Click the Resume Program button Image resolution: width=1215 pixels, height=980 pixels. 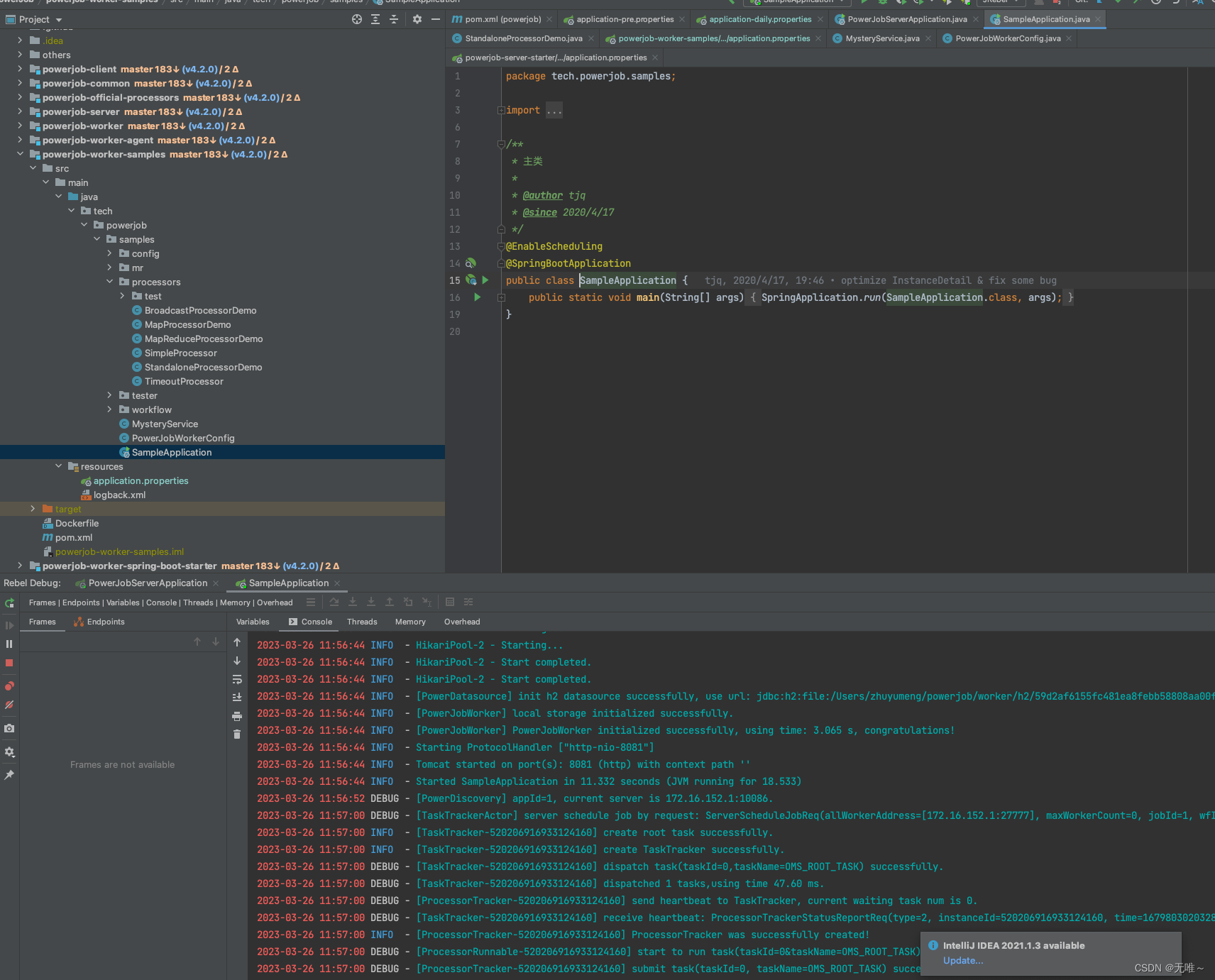coord(9,625)
